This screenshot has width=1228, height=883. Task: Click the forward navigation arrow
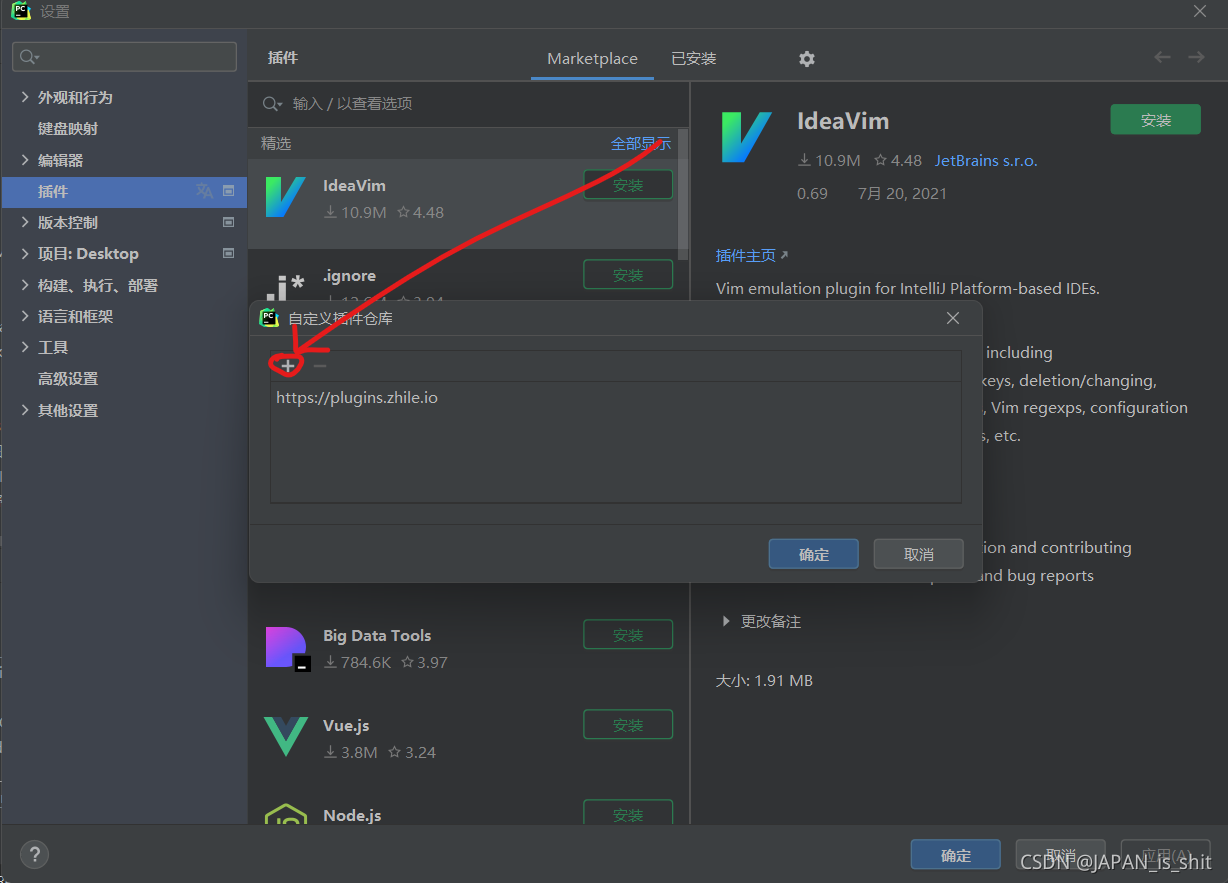[1196, 58]
